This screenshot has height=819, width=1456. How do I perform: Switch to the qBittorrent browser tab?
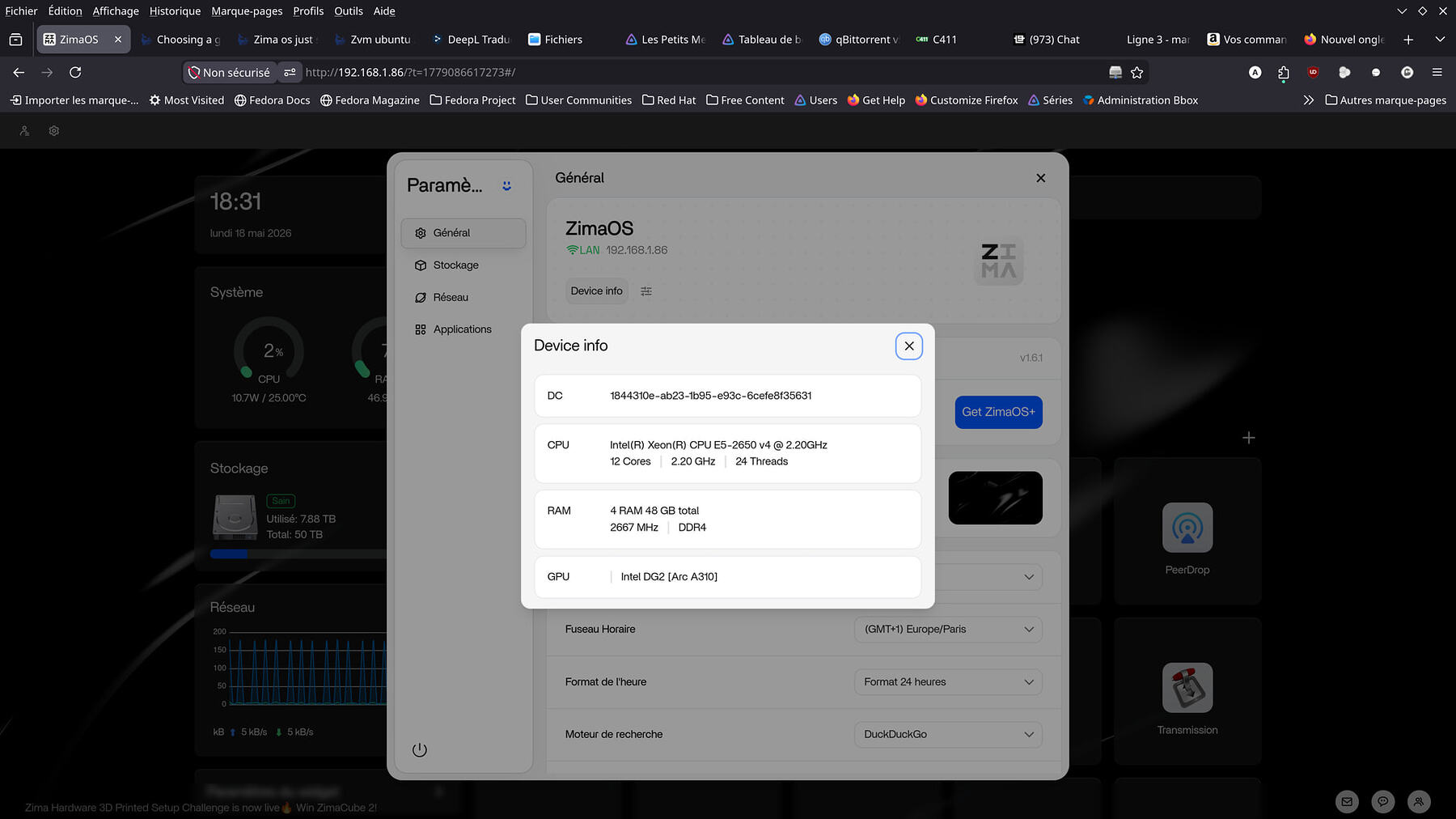point(860,40)
